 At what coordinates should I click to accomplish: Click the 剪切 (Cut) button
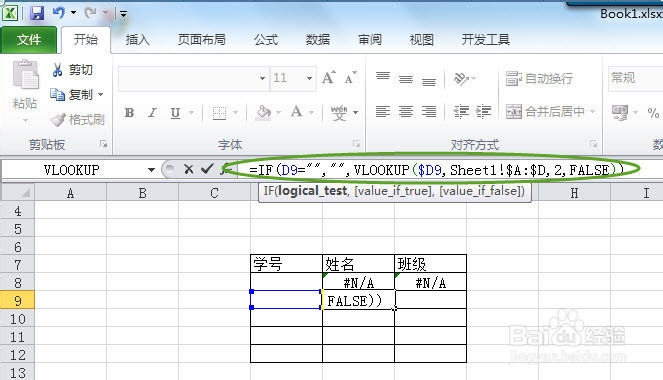pos(72,70)
